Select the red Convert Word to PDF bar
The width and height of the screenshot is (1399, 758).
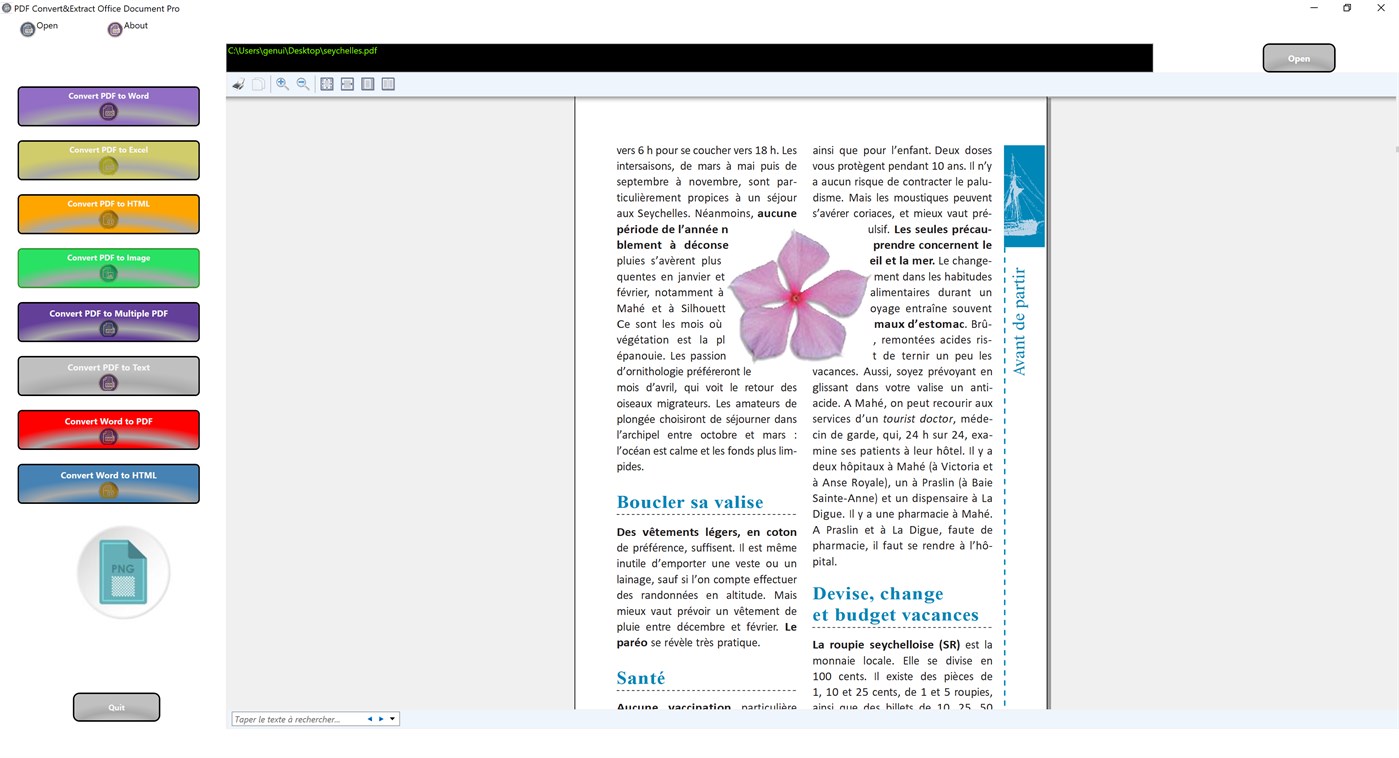click(108, 429)
